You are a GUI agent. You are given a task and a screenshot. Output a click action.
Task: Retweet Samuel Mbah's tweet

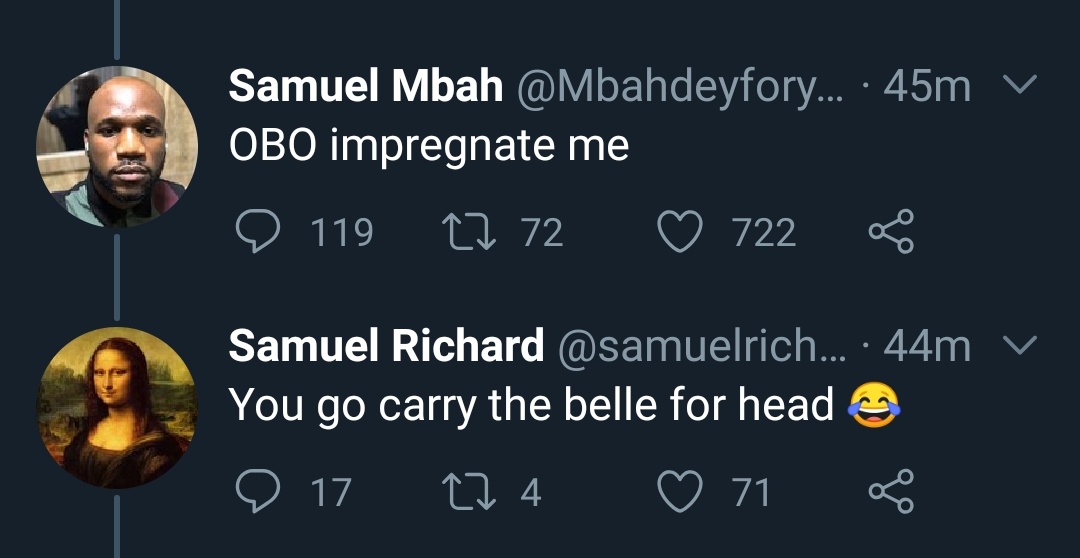click(x=468, y=231)
